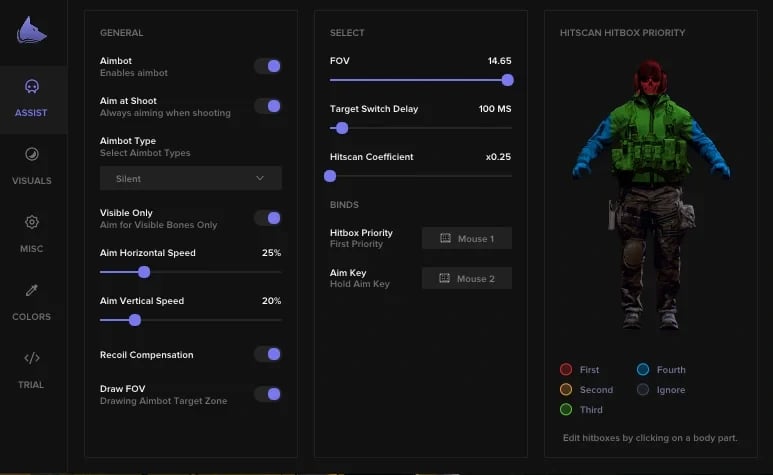Click the GENERAL section heading
773x475 pixels.
(x=121, y=33)
